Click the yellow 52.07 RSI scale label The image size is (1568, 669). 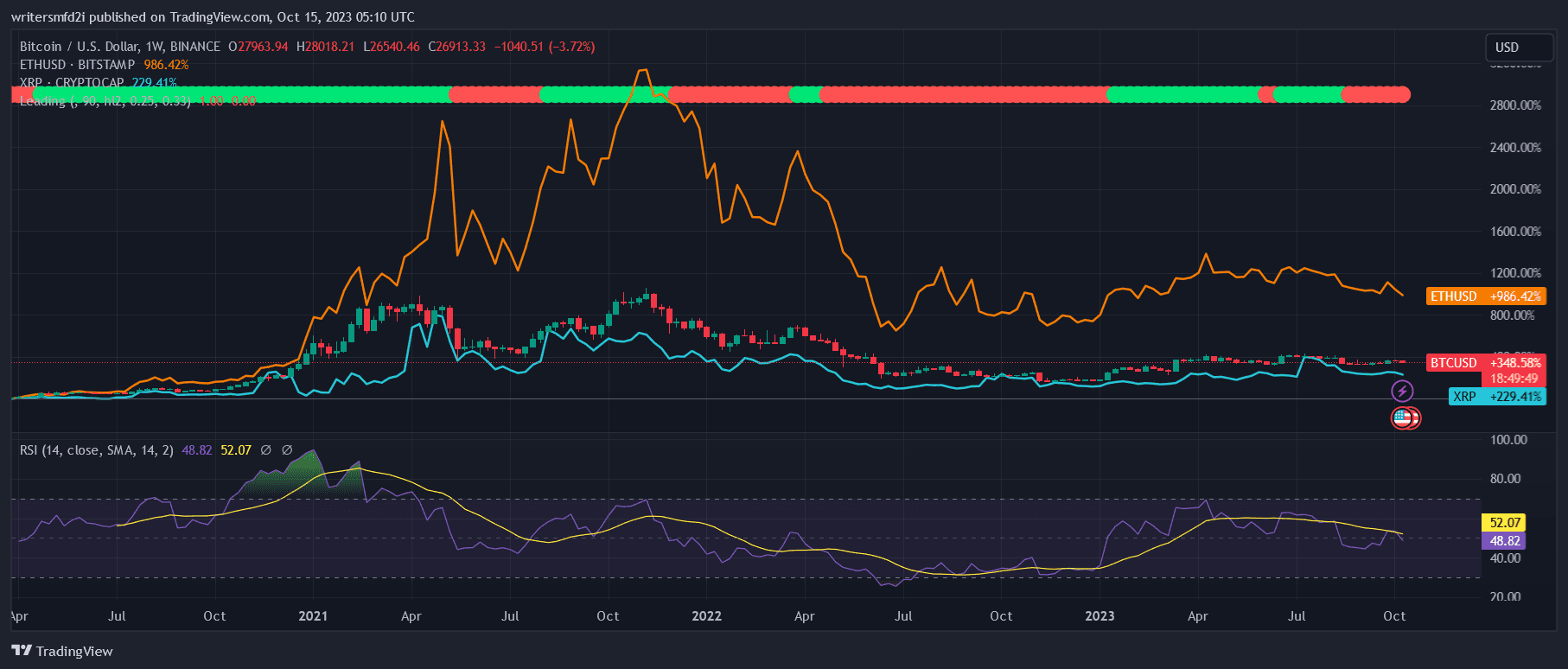point(1504,523)
